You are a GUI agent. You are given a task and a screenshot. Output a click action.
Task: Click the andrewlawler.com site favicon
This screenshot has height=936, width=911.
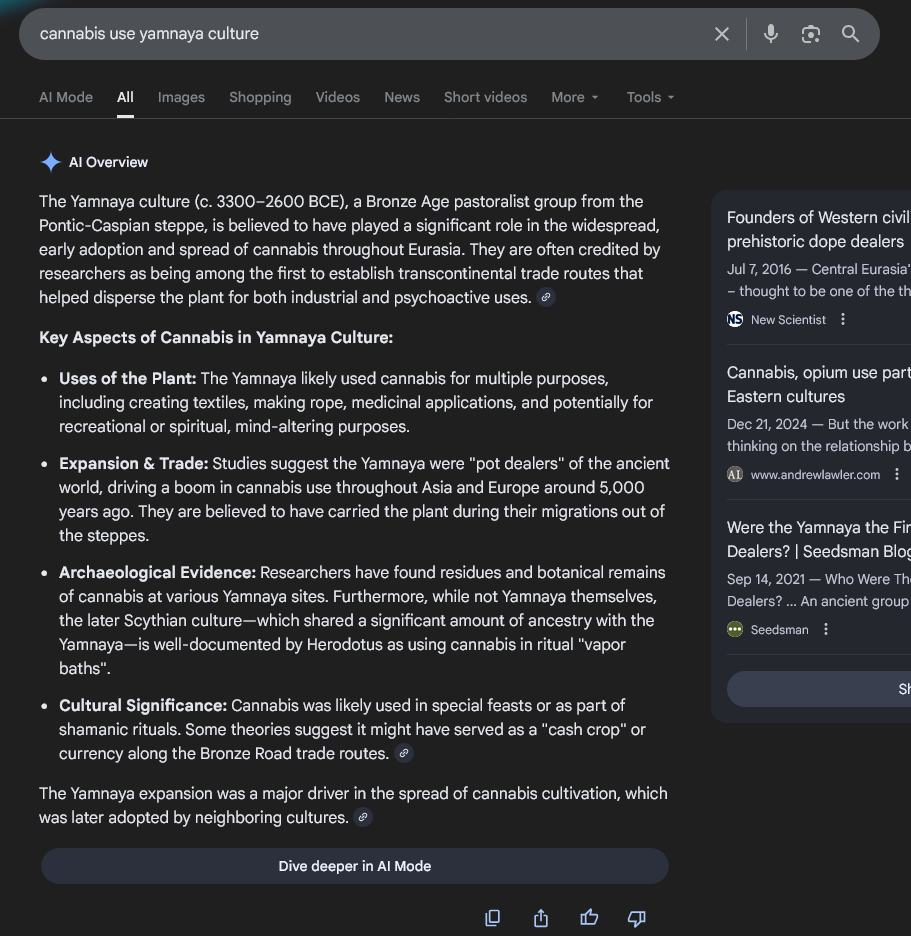pos(735,475)
